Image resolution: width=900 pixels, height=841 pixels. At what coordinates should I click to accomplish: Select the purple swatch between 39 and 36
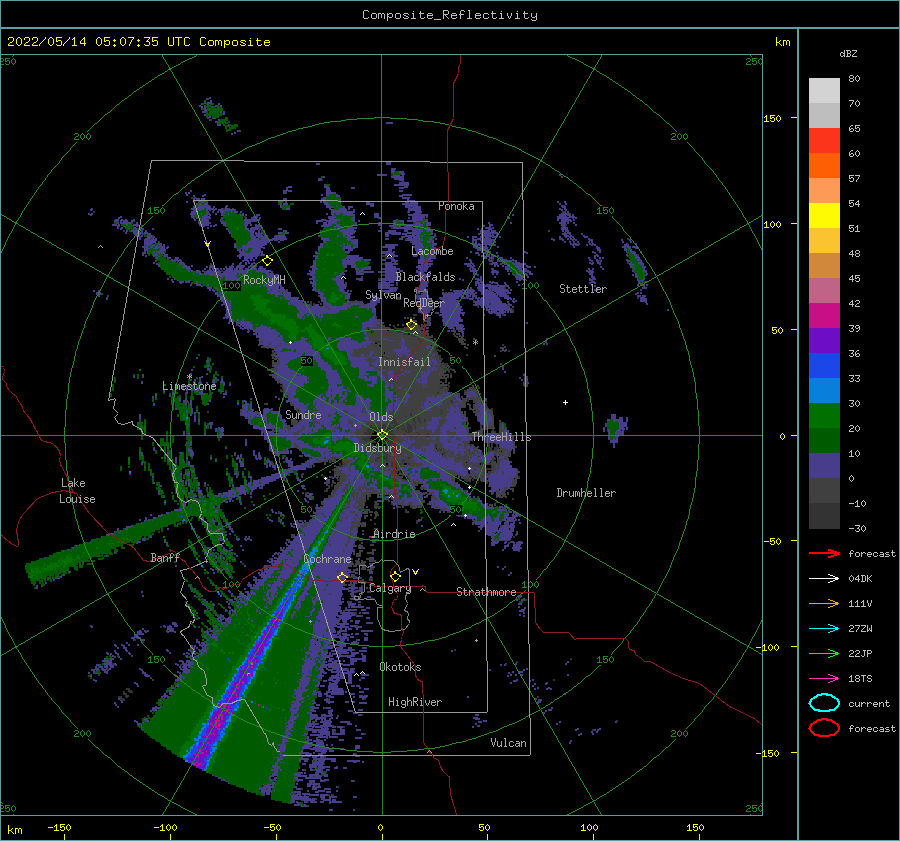(x=824, y=341)
